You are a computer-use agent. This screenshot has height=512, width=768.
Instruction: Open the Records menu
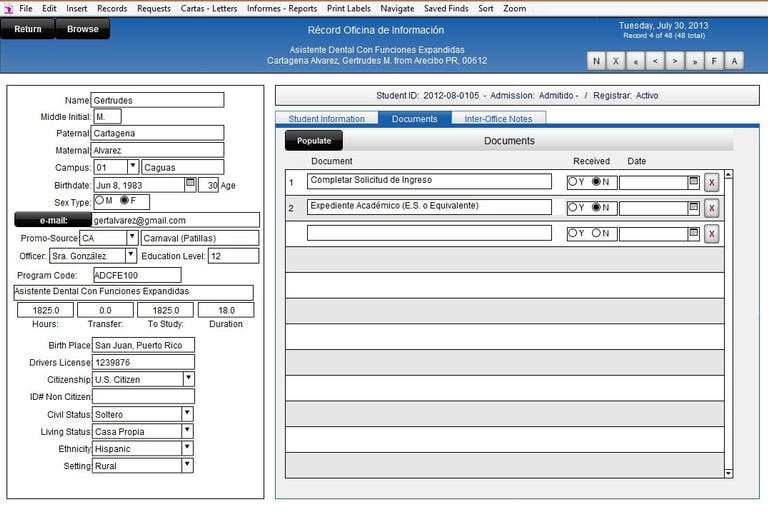pos(112,9)
